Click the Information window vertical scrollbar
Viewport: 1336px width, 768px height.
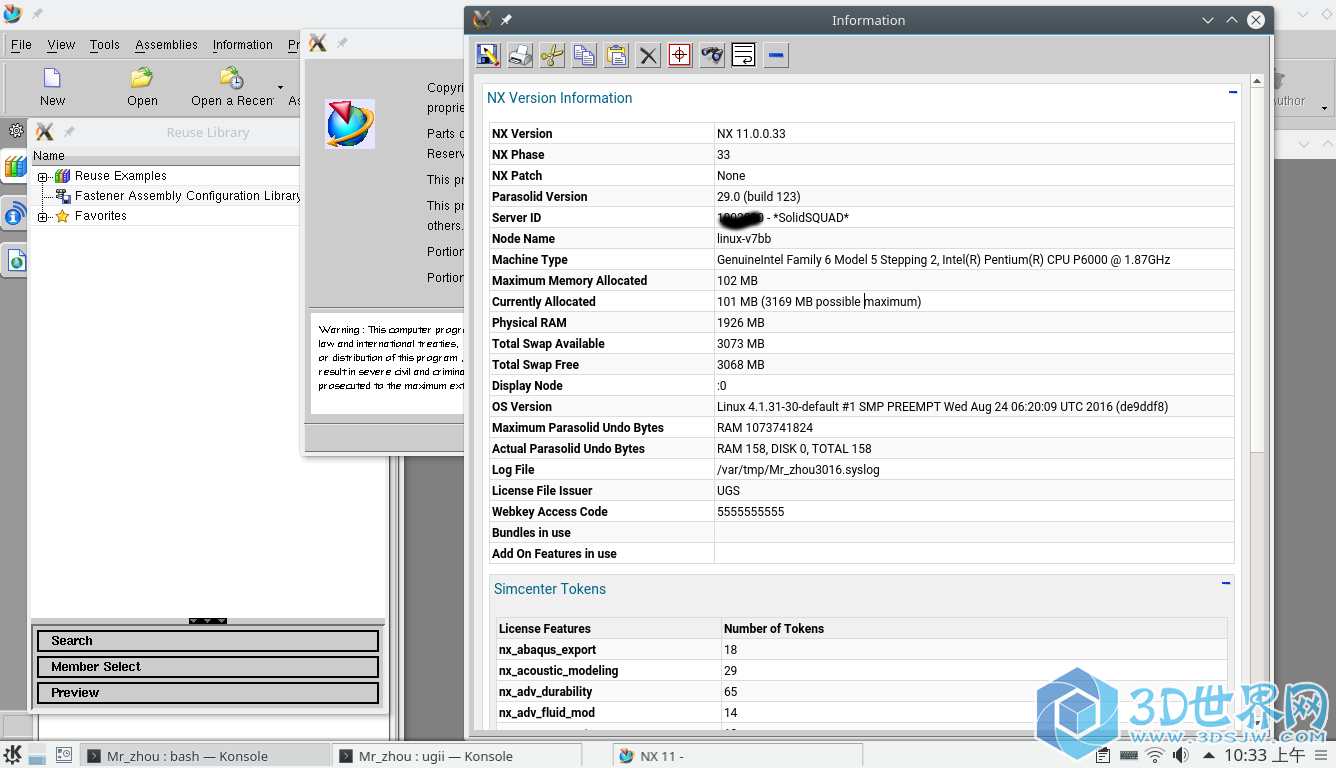1258,270
